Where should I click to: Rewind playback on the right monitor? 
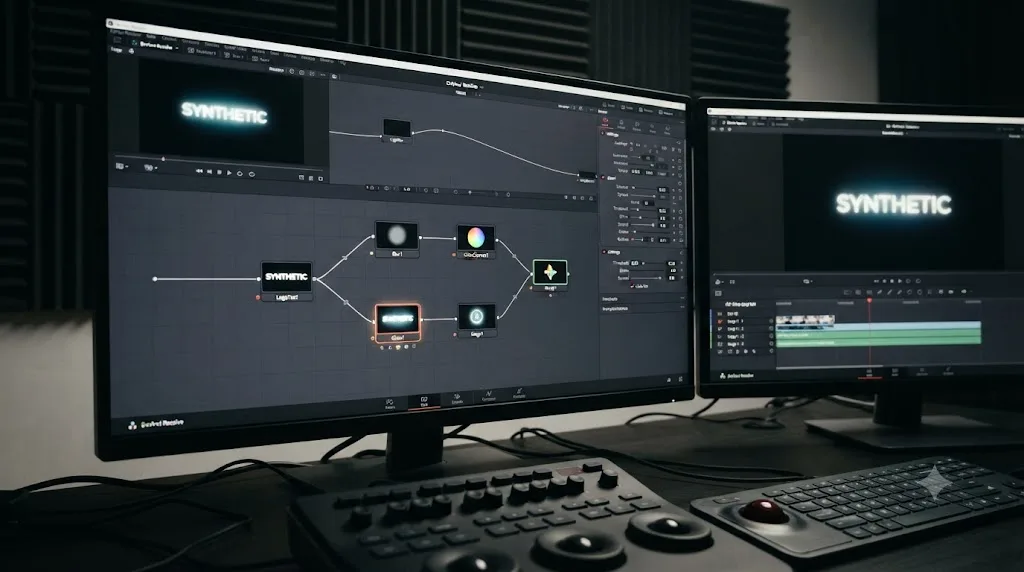[876, 281]
